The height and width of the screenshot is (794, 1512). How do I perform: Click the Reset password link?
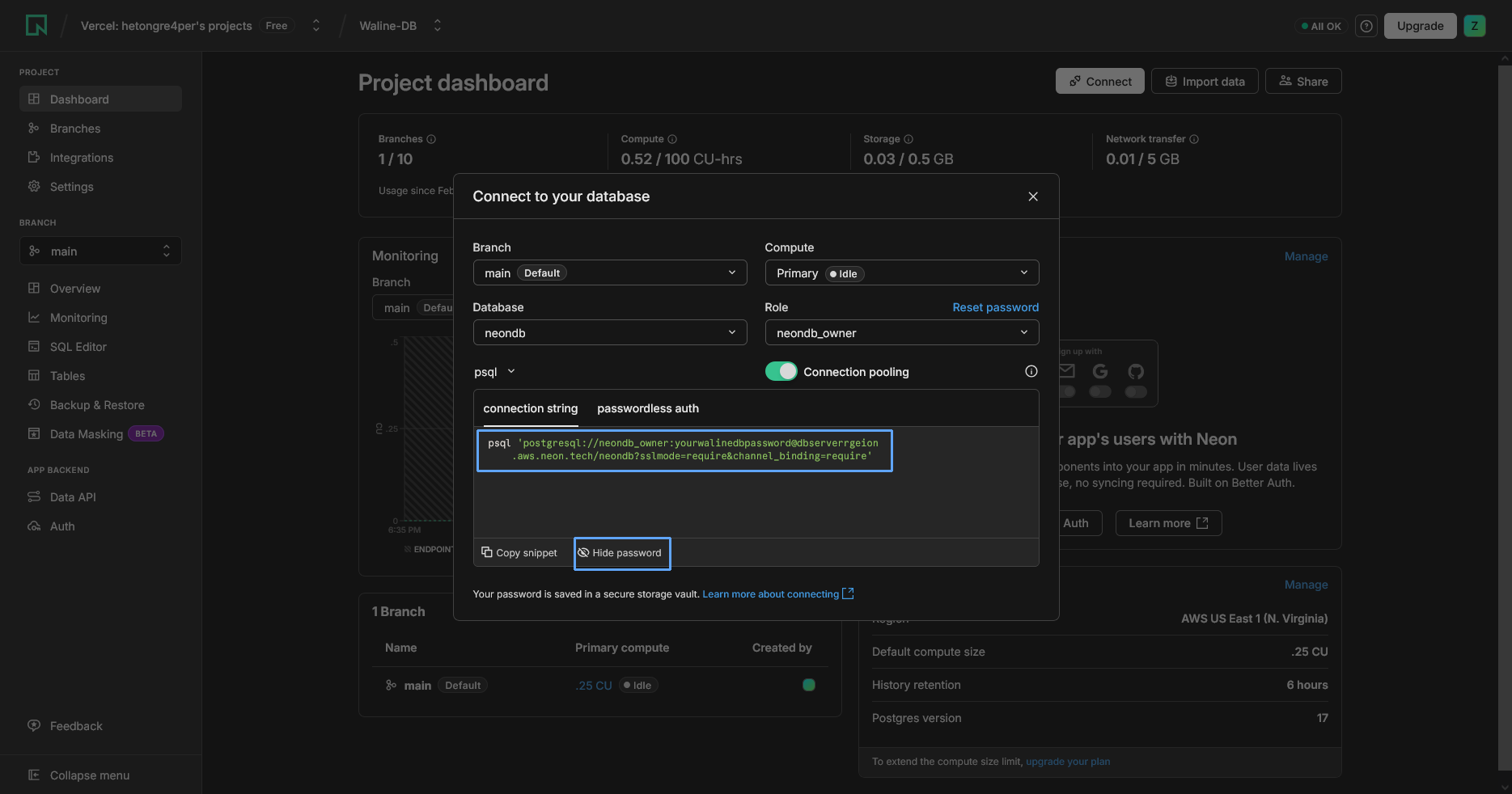(x=995, y=307)
